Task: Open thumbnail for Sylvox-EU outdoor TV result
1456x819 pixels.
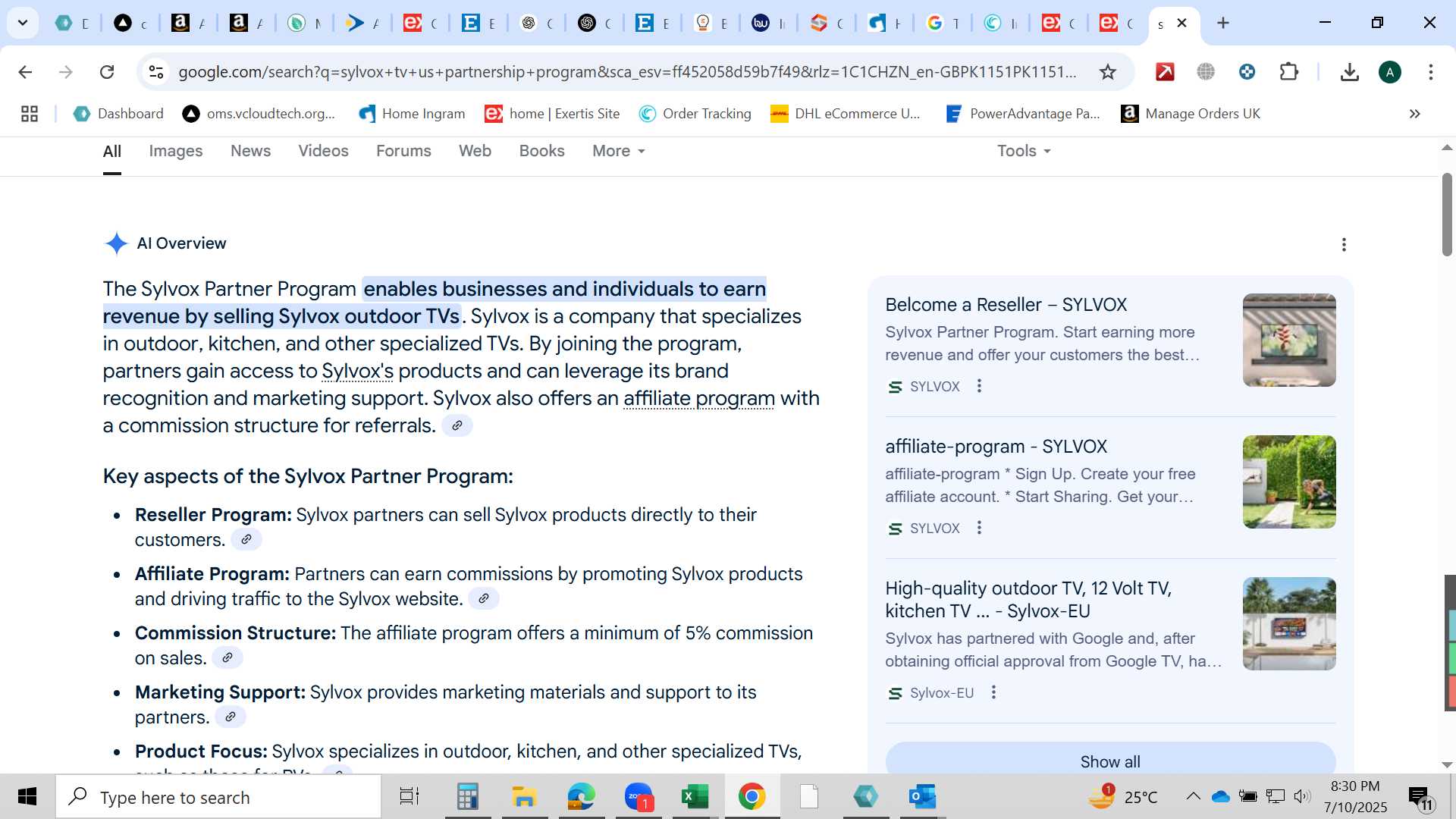Action: coord(1289,623)
